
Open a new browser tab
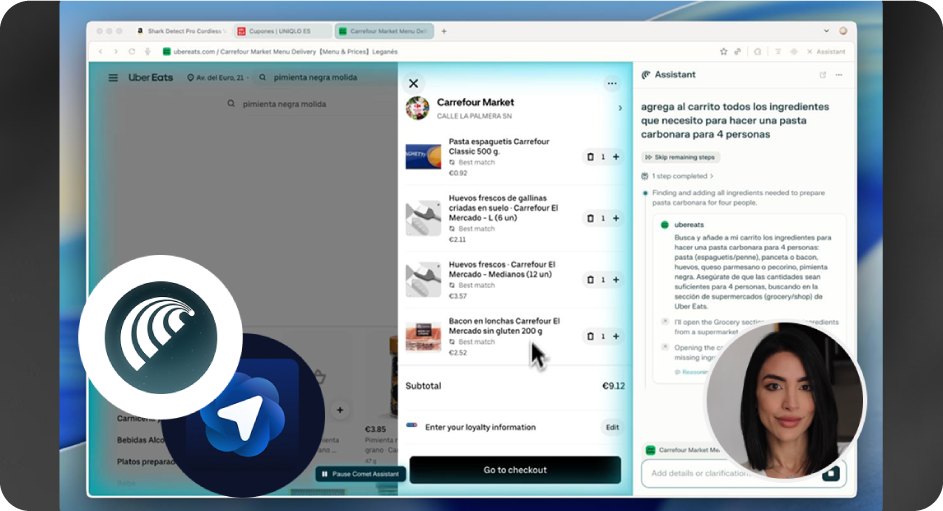(444, 31)
